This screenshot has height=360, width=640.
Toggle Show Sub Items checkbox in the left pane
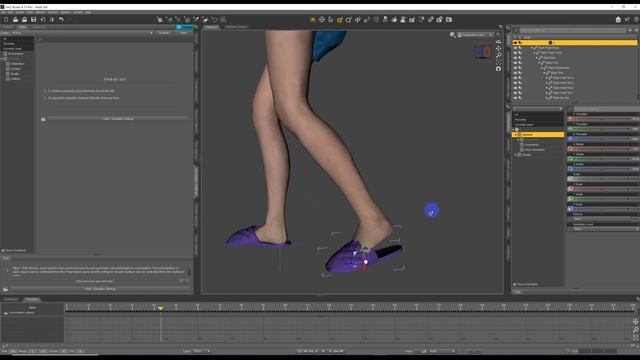point(3,251)
